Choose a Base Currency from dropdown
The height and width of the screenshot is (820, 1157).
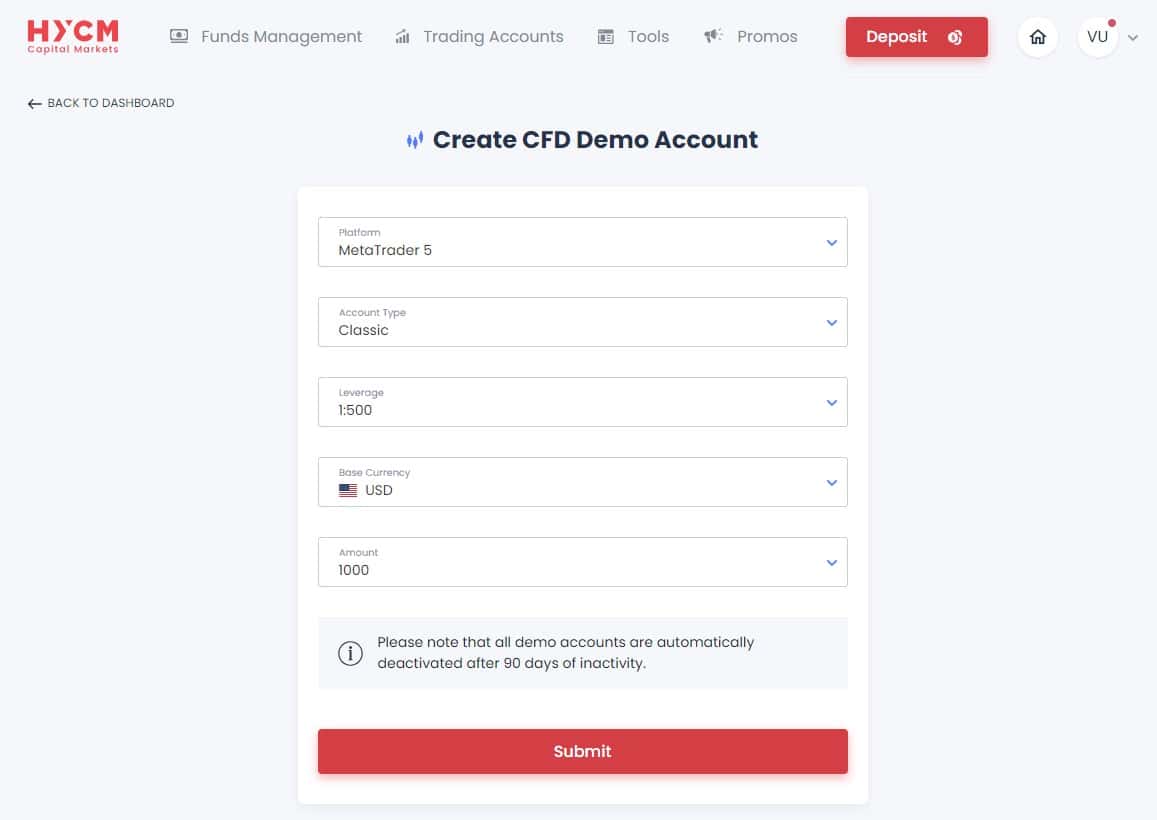(582, 482)
